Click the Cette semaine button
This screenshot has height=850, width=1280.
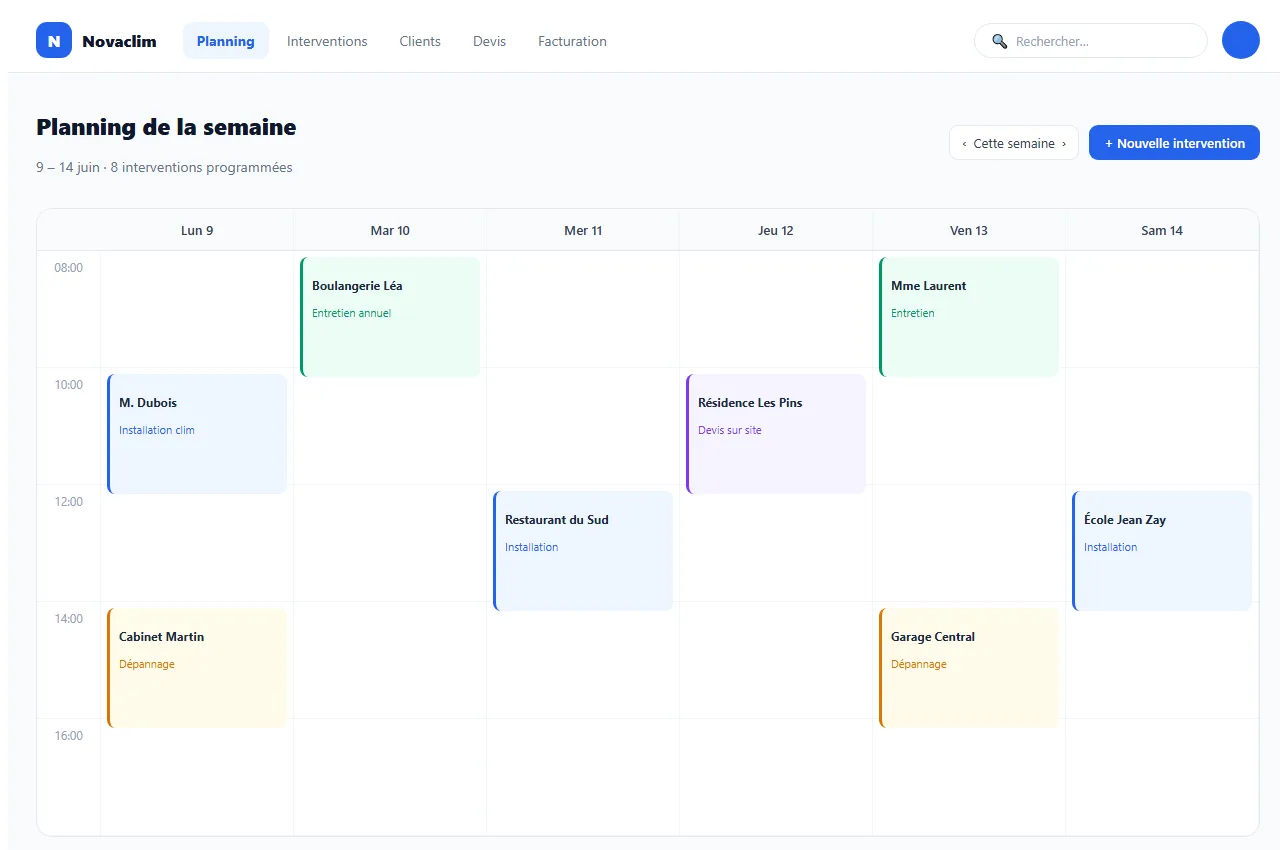tap(1014, 143)
